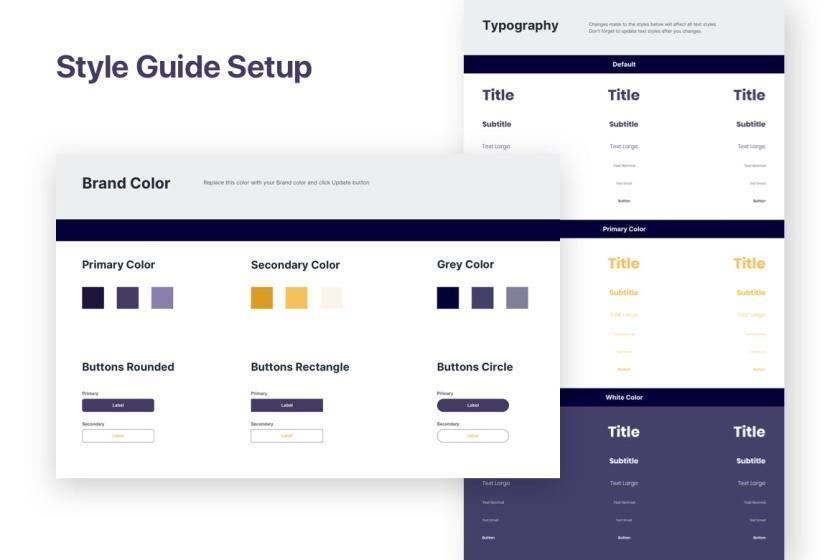Click the dark navy brand color bar
This screenshot has height=560, width=840.
click(x=308, y=230)
